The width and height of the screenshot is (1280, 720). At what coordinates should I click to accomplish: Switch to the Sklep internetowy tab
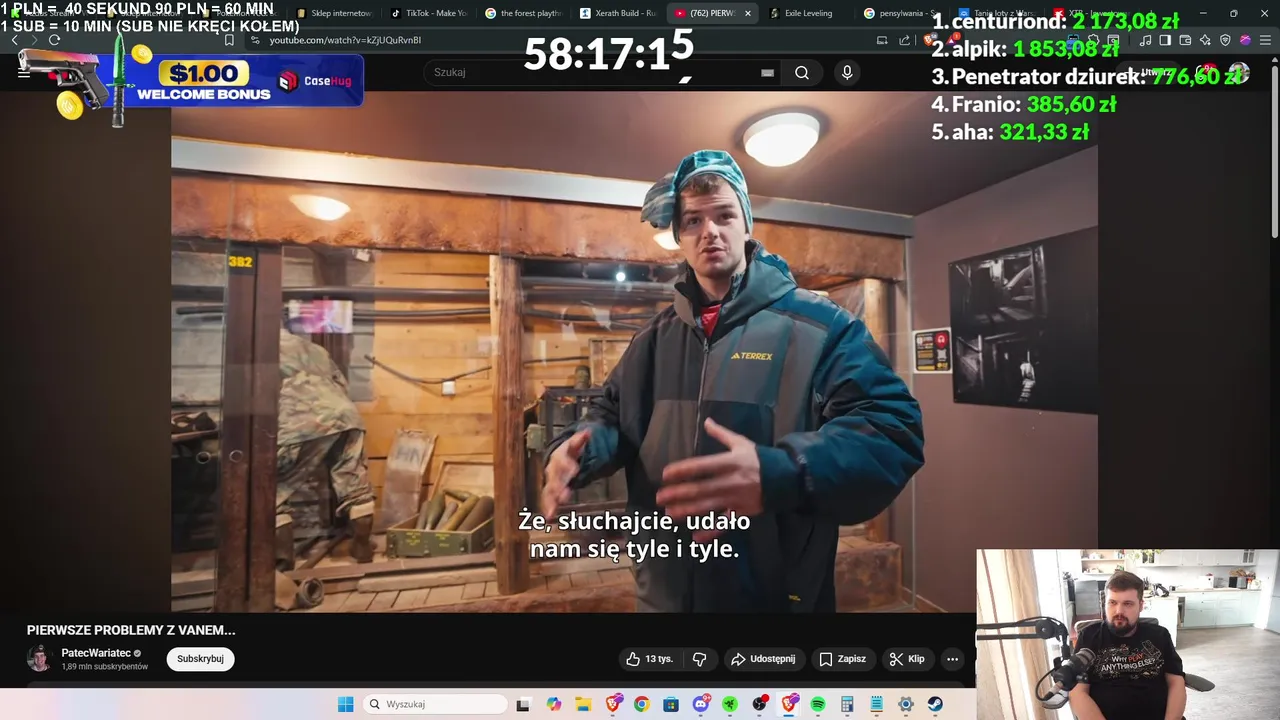(x=336, y=13)
